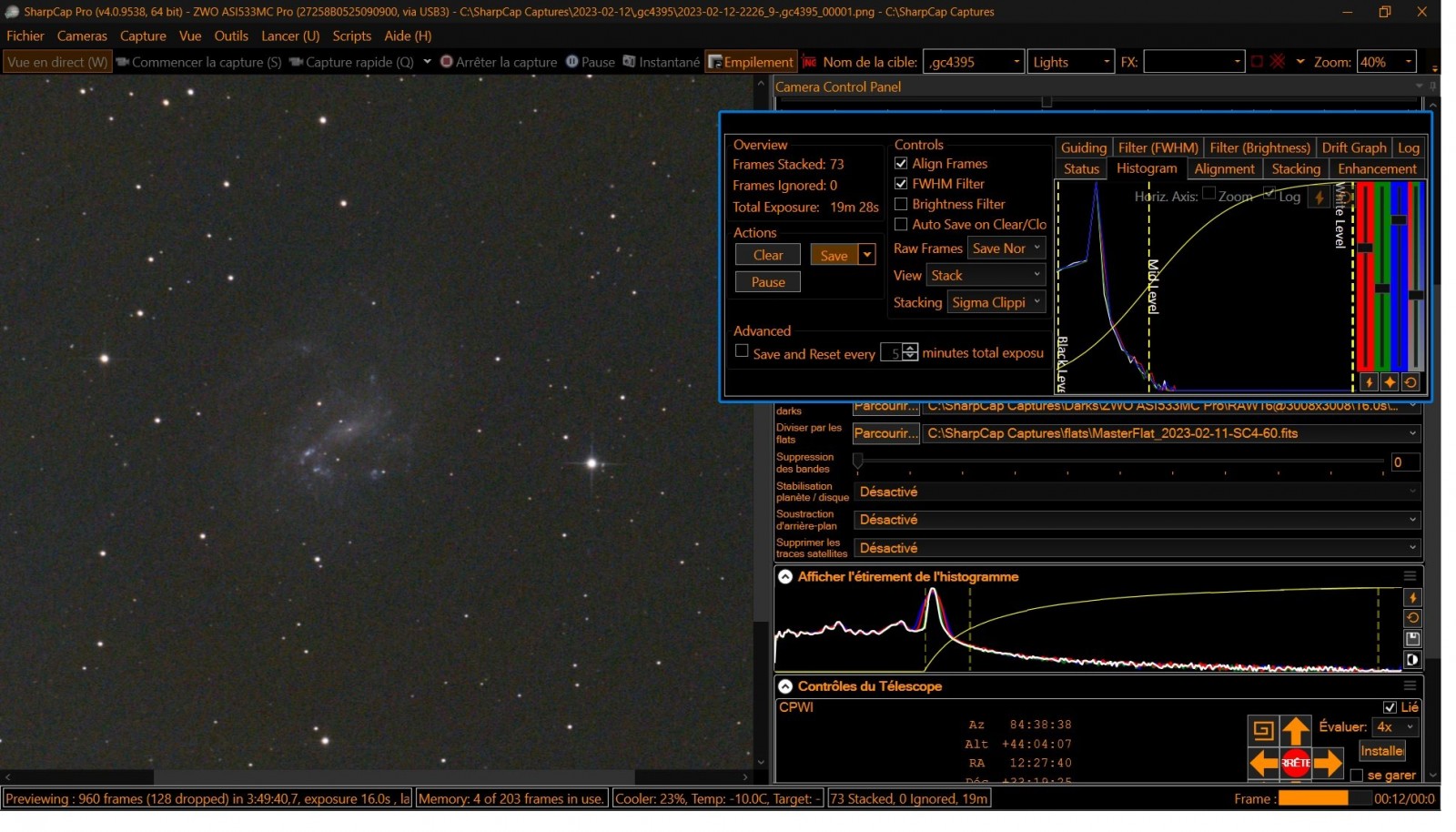Viewport: 1456px width, 832px height.
Task: Open hamburger menu of Contrôles du Télescope
Action: coord(1410,685)
